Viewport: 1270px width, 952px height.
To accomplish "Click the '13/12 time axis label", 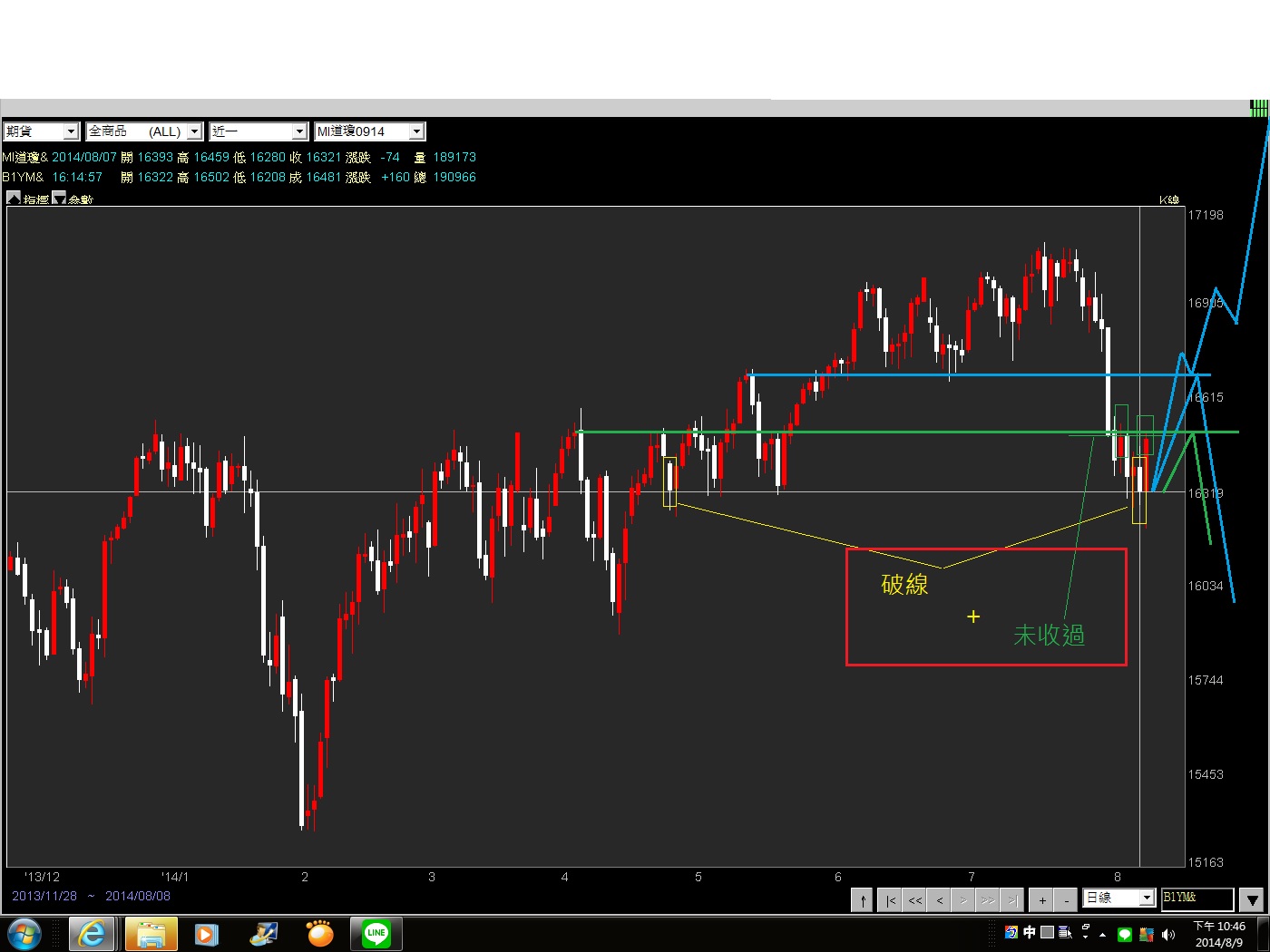I will [x=42, y=877].
